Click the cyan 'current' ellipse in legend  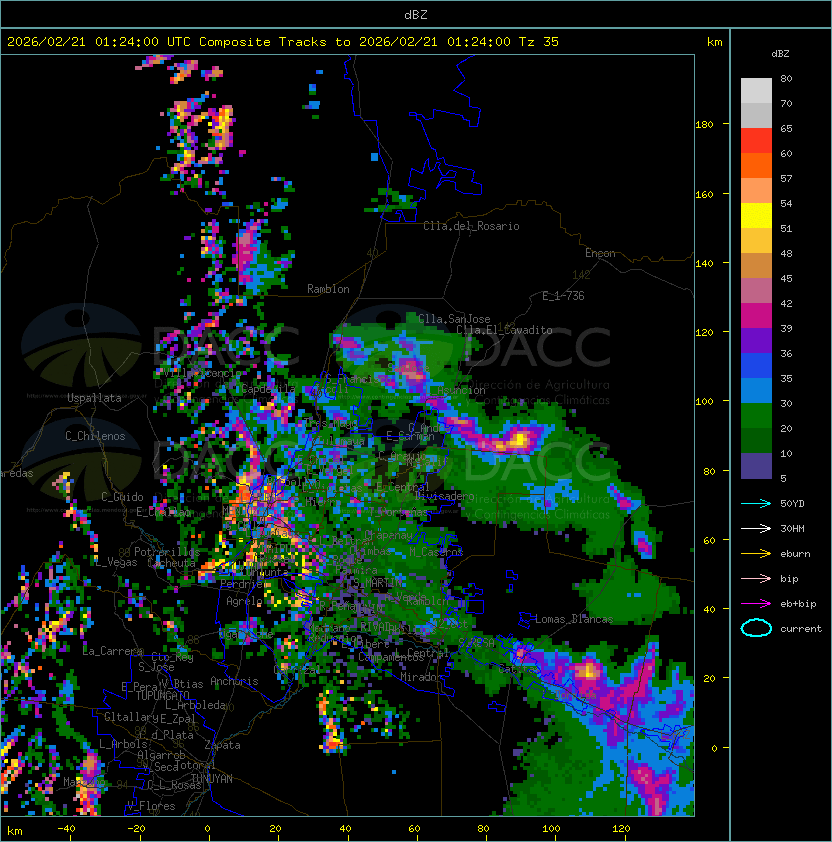(756, 628)
